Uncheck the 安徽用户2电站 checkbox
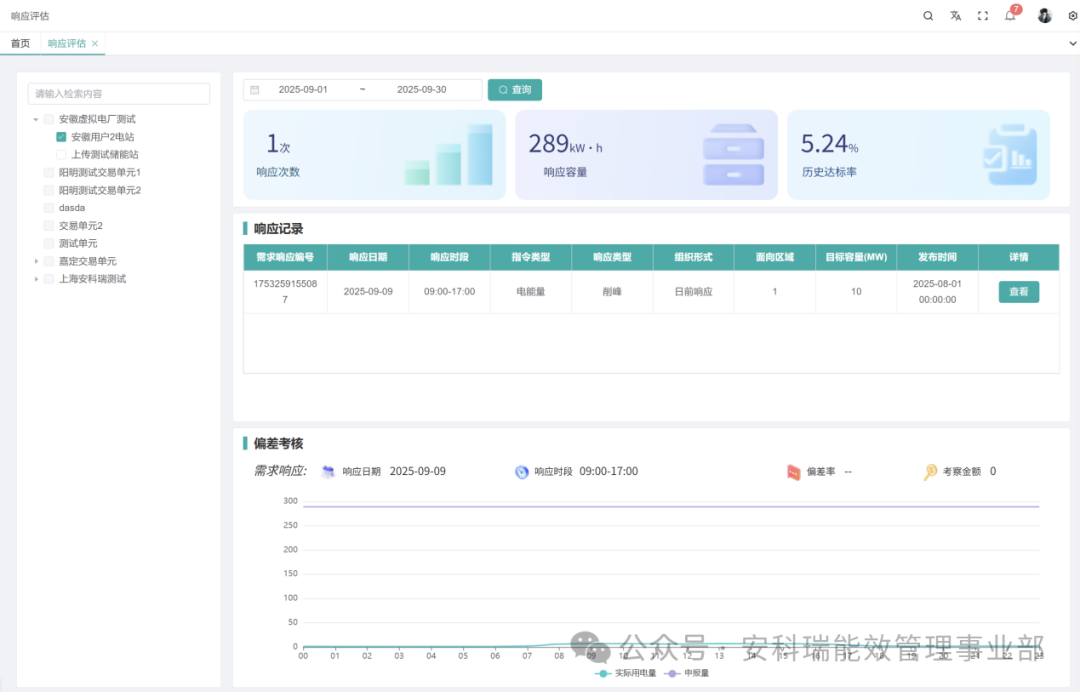 61,137
